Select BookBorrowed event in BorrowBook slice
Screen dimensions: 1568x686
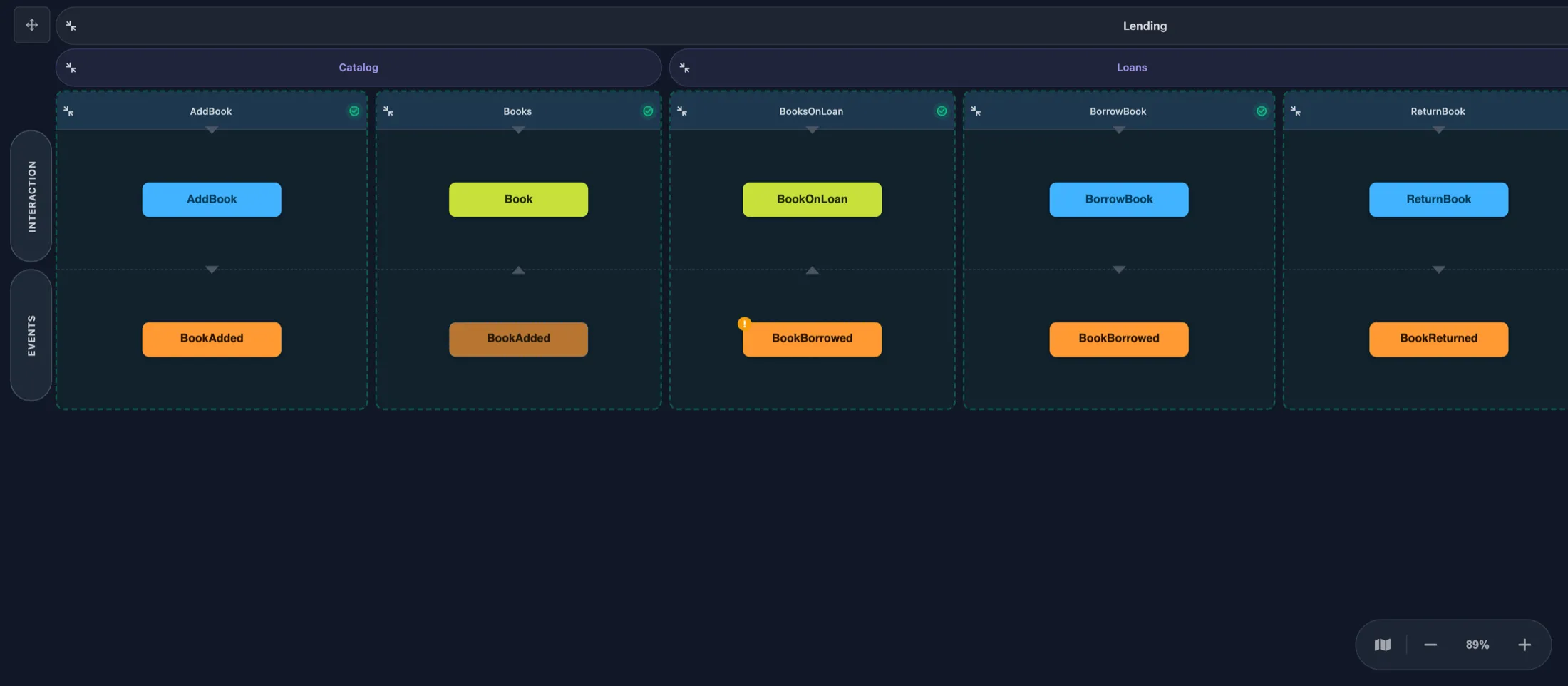point(1119,339)
